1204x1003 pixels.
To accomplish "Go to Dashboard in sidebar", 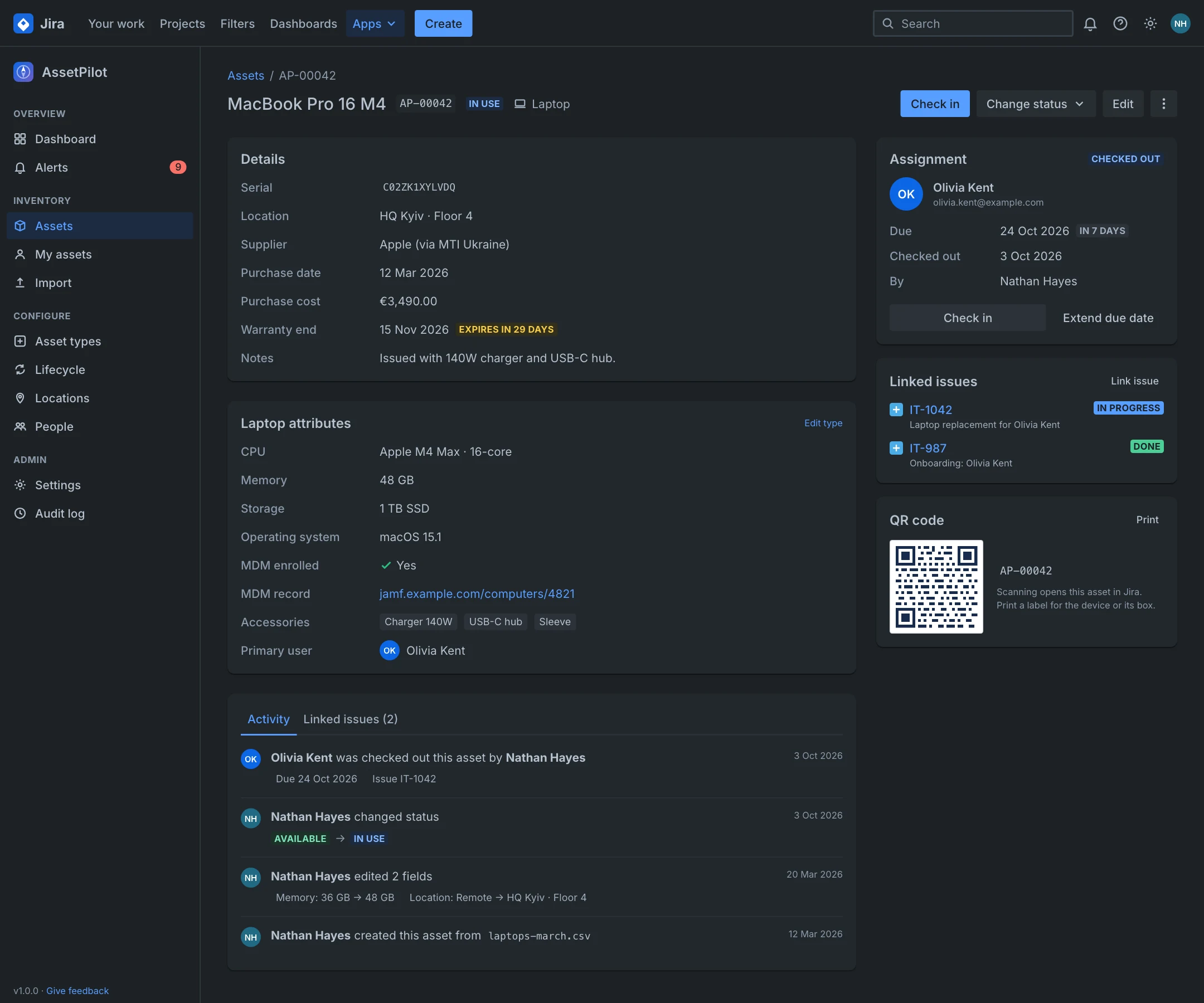I will pos(100,139).
